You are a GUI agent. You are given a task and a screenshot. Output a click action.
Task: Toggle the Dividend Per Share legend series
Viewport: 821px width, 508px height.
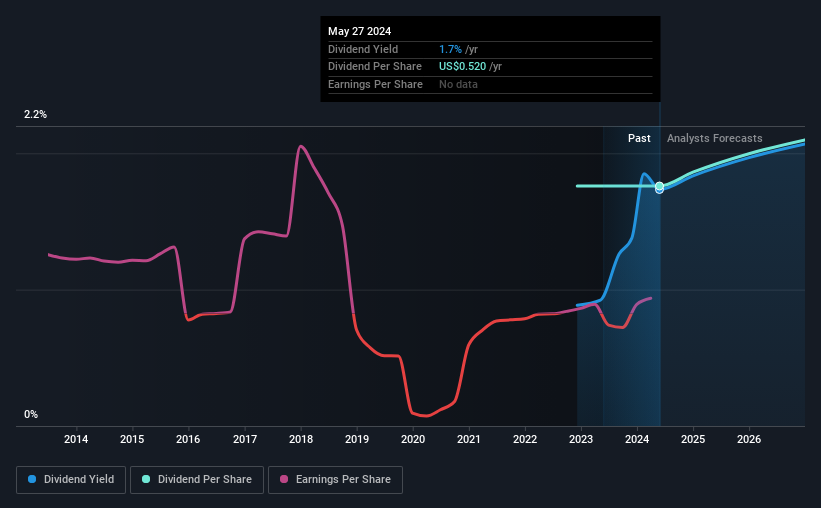pos(197,480)
